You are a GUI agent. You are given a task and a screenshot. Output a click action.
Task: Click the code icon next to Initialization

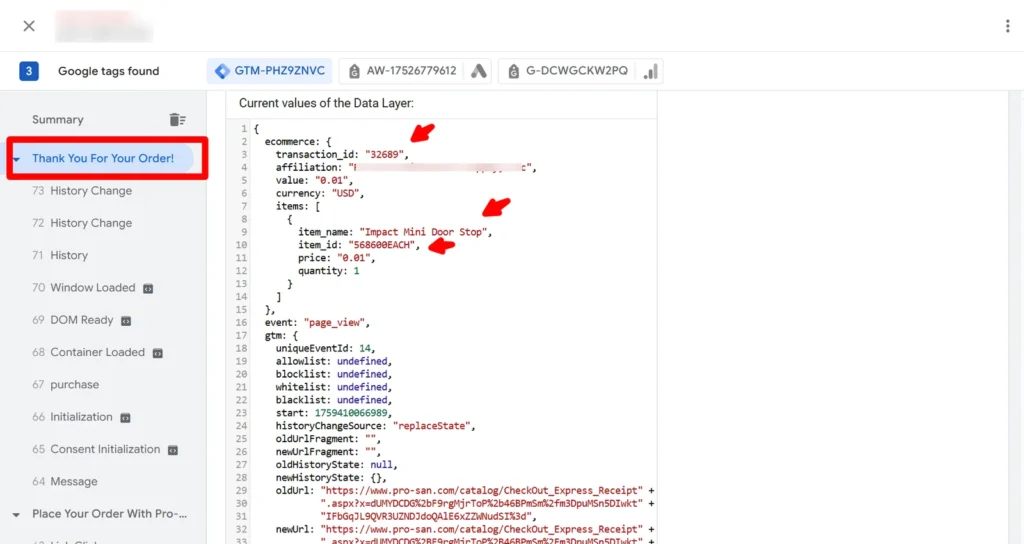[x=125, y=418]
